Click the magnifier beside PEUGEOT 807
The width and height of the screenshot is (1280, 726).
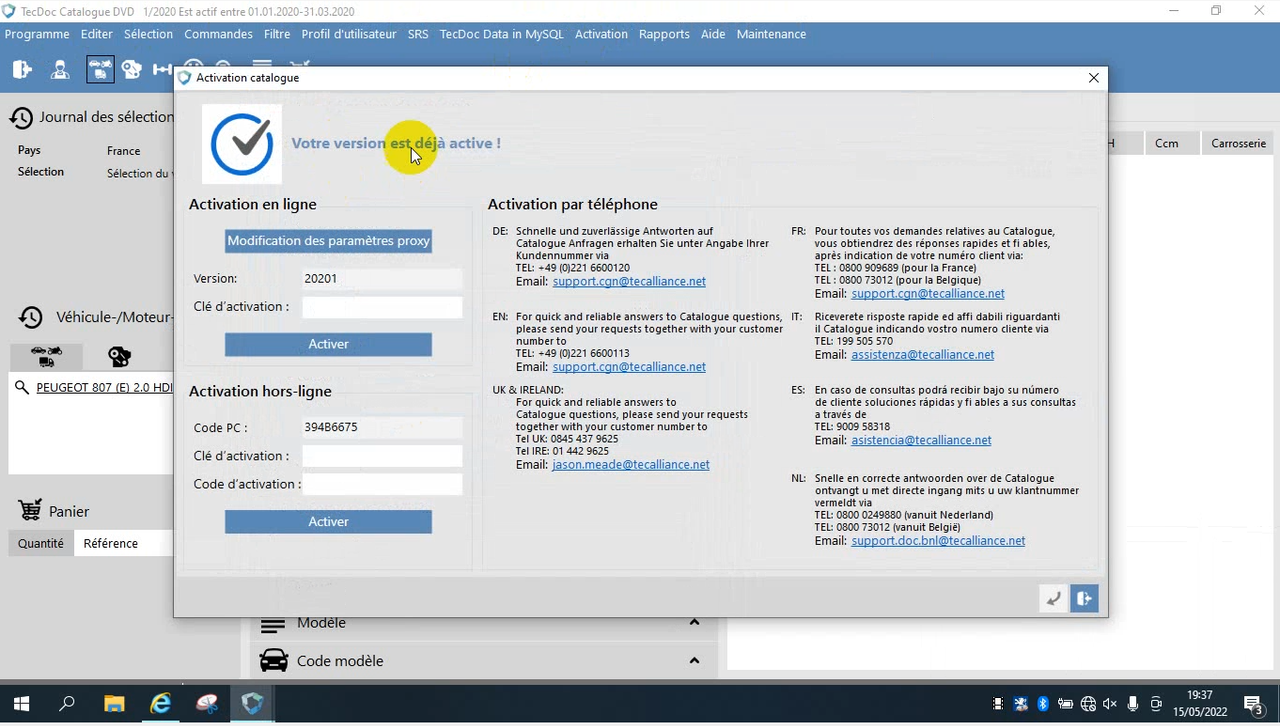click(x=22, y=387)
